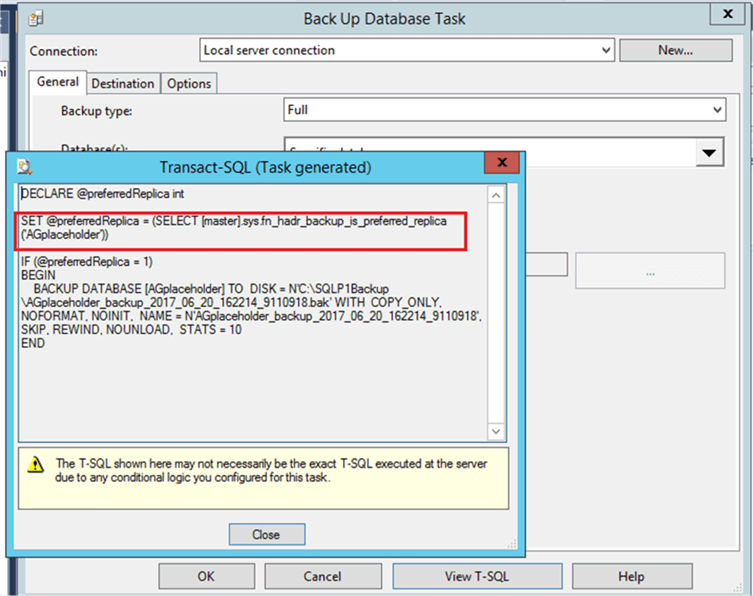Close the Transact-SQL (Task generated) dialog

point(502,162)
